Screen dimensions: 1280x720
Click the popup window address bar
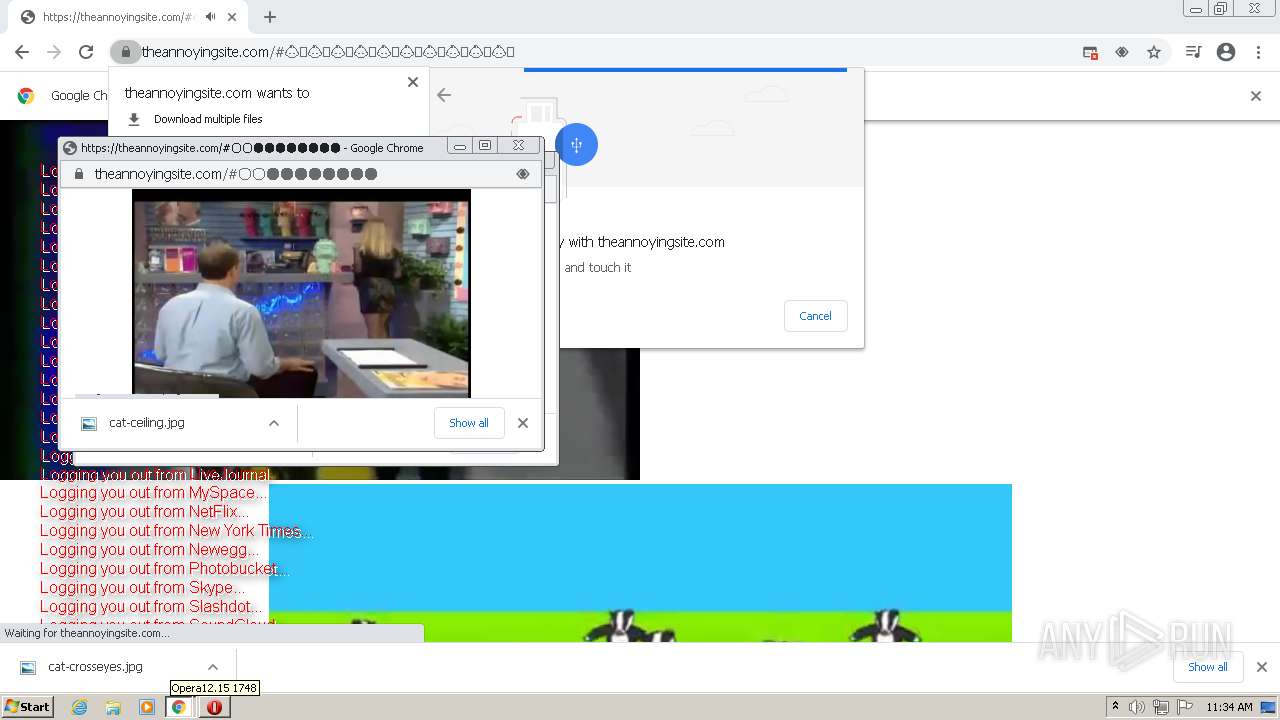point(300,174)
